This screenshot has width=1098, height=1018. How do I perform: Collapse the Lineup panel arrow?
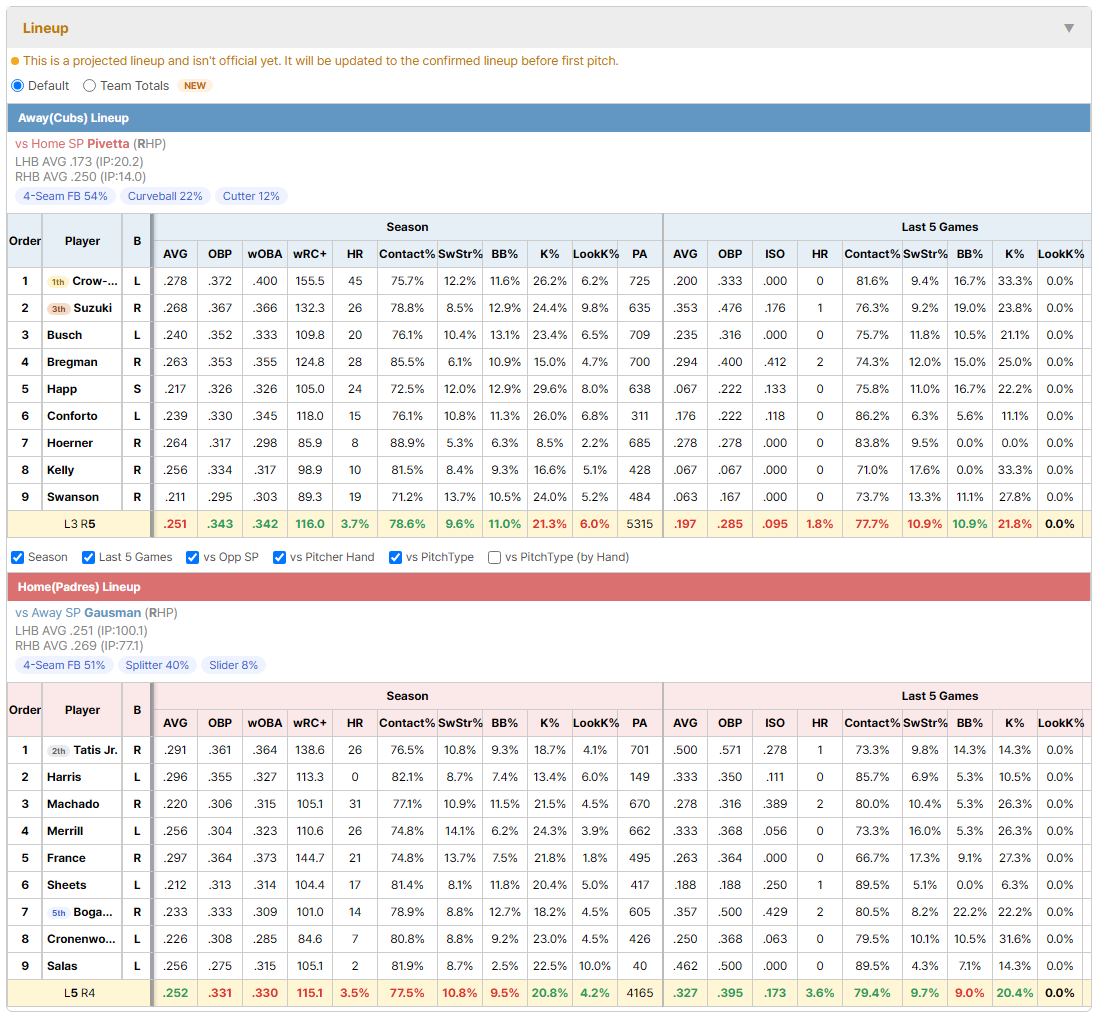1069,28
